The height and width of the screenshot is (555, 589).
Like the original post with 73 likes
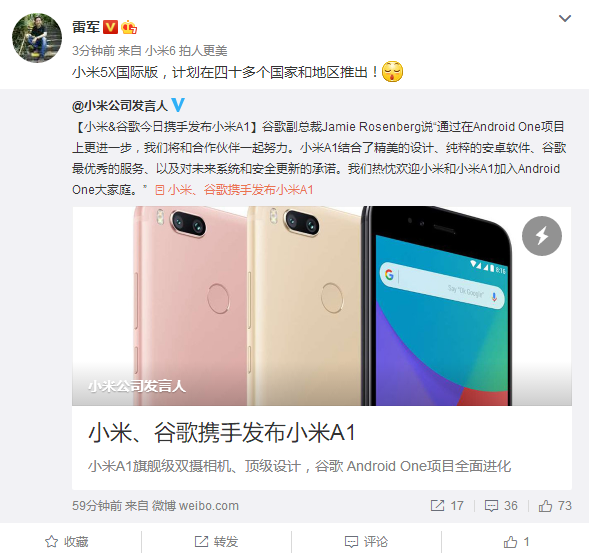pyautogui.click(x=555, y=506)
